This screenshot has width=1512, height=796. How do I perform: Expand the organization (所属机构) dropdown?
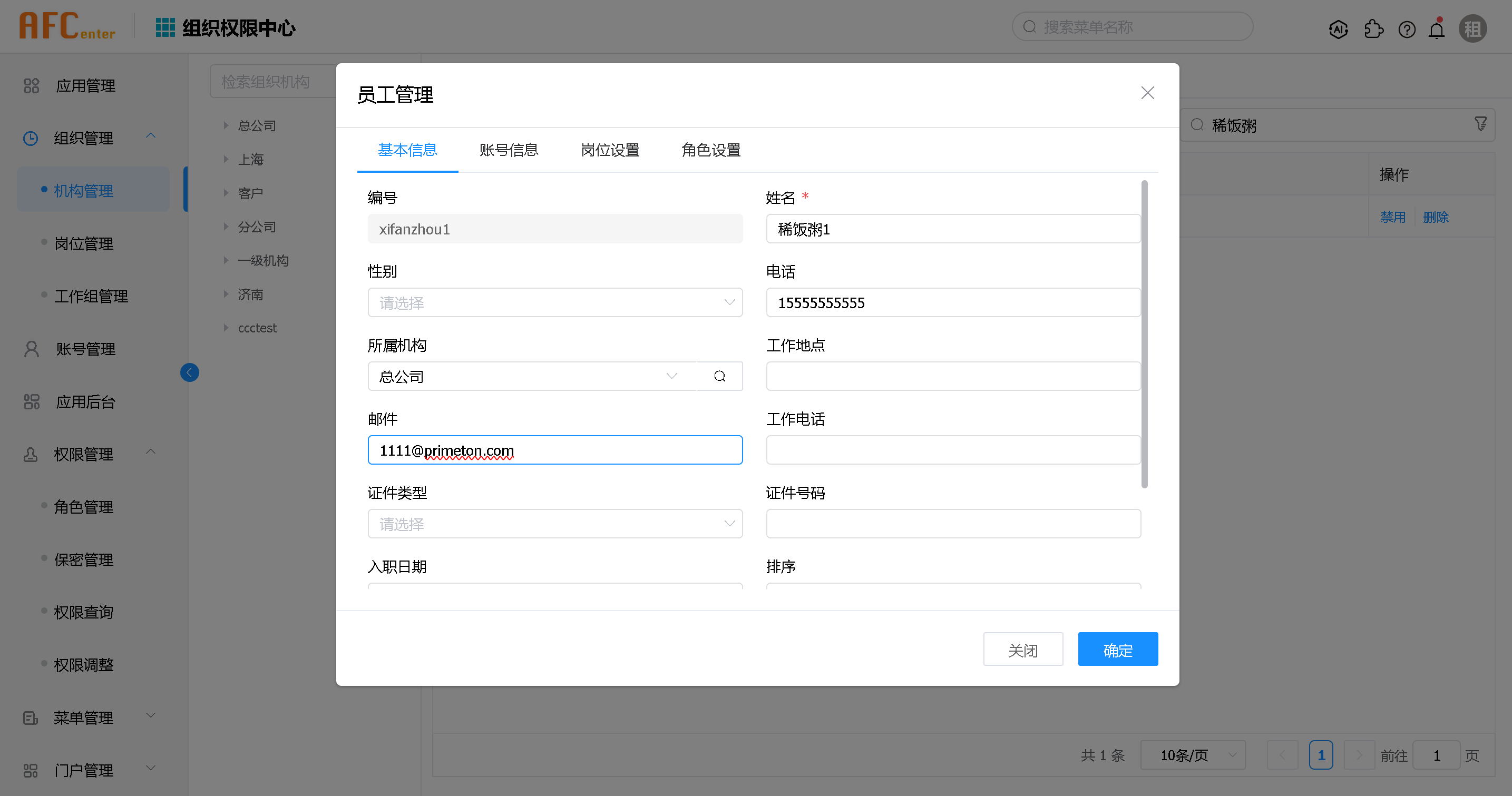[671, 376]
